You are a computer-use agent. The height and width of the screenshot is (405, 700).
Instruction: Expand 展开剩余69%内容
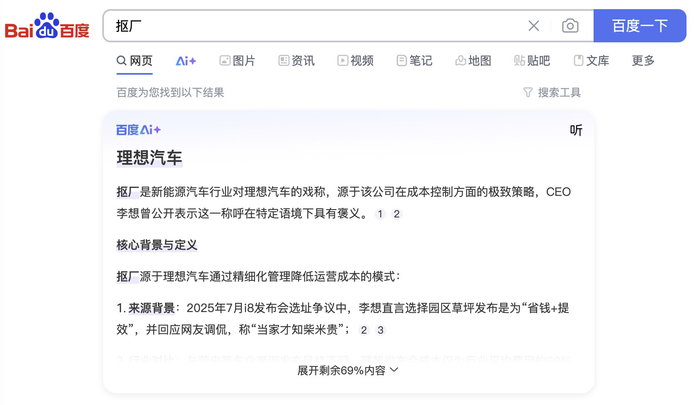pos(348,371)
